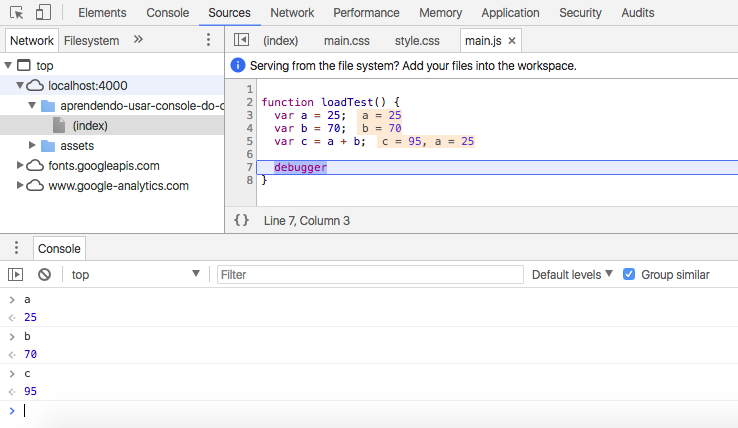Select the (index) file in the tree
Image resolution: width=738 pixels, height=428 pixels.
pos(90,126)
